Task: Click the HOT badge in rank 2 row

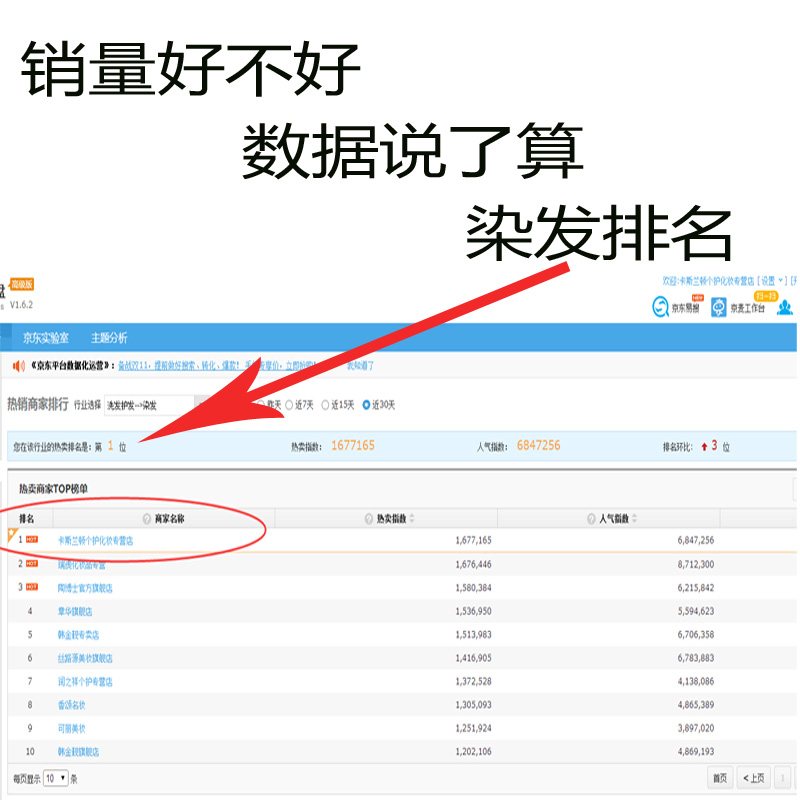Action: pyautogui.click(x=32, y=564)
